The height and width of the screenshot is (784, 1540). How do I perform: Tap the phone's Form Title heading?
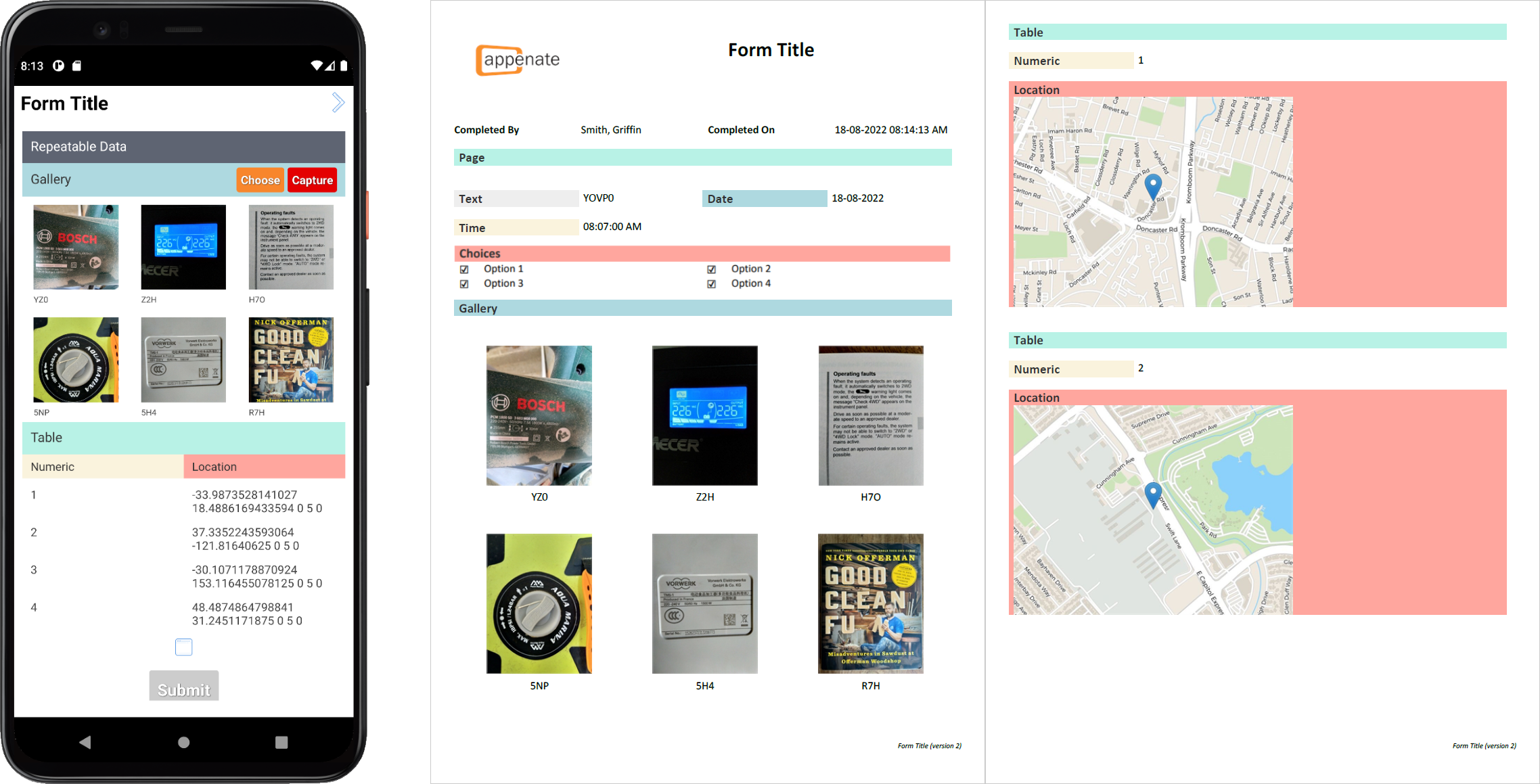click(64, 103)
